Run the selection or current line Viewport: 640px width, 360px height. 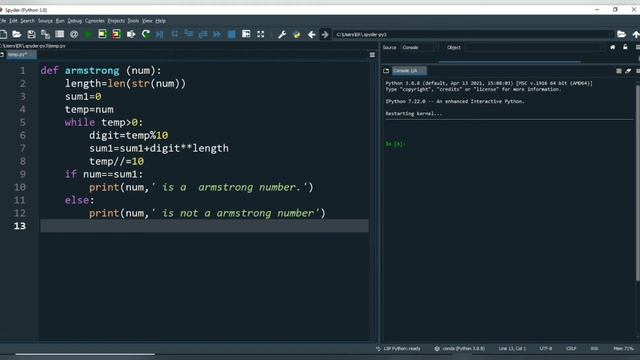pos(131,34)
